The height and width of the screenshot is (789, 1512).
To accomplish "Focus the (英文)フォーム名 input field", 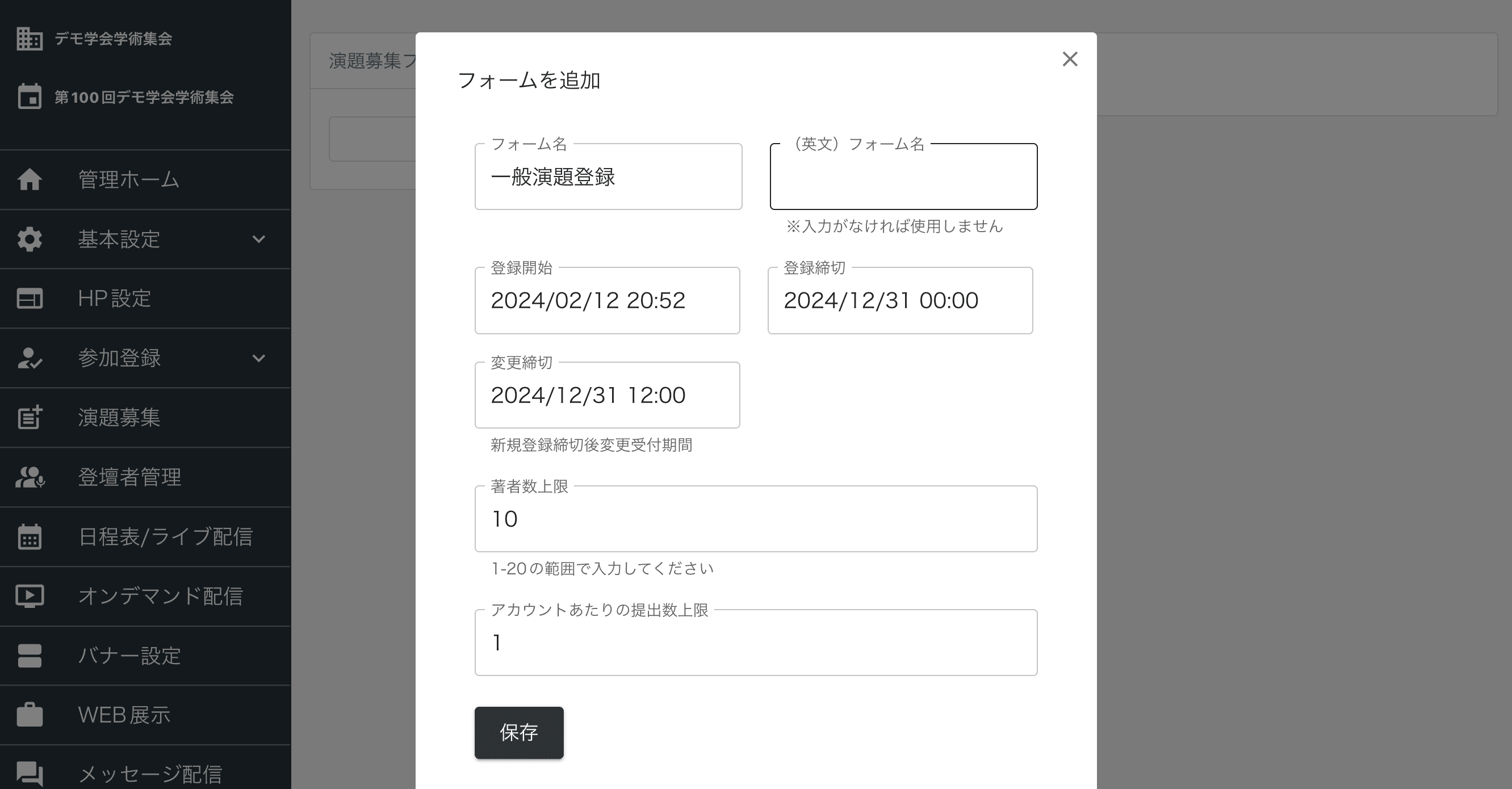I will pyautogui.click(x=903, y=177).
